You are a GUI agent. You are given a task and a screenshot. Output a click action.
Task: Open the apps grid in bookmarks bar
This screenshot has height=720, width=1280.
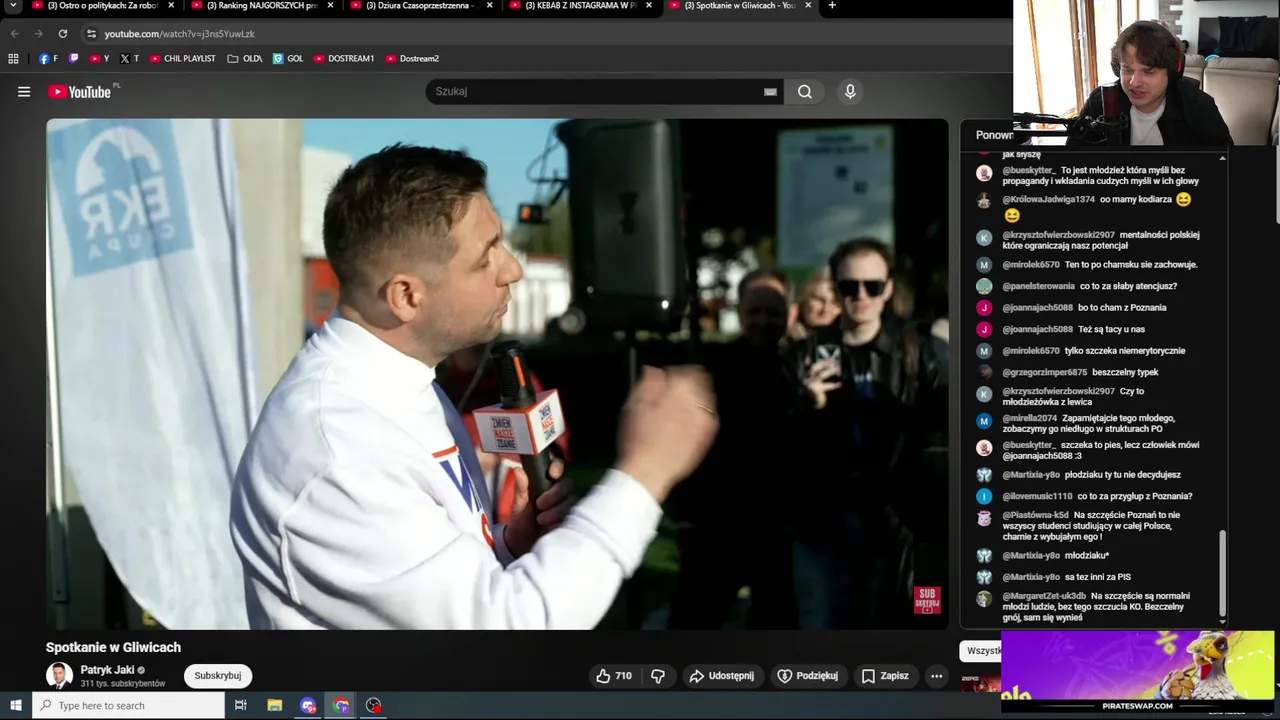point(13,59)
